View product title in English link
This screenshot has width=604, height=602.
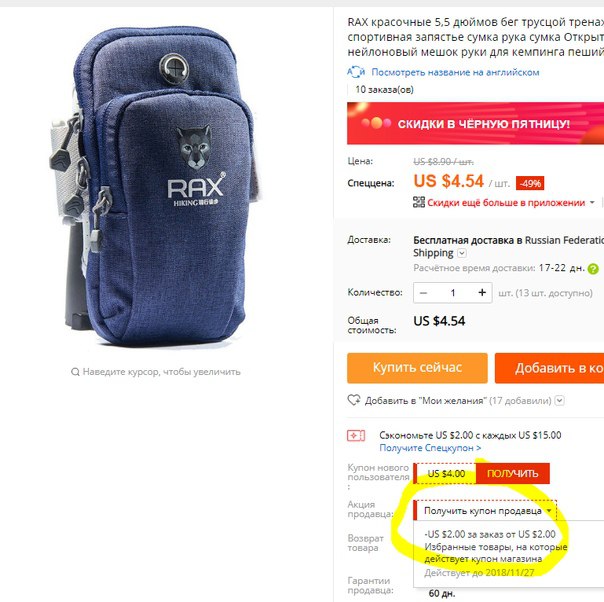point(455,72)
